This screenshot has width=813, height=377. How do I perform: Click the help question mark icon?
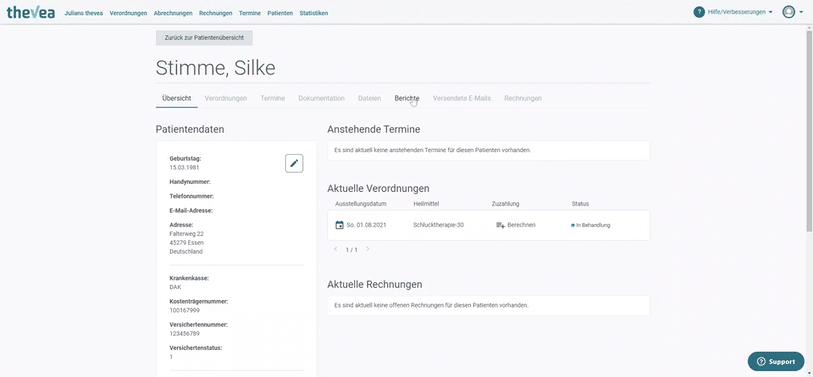click(x=699, y=12)
